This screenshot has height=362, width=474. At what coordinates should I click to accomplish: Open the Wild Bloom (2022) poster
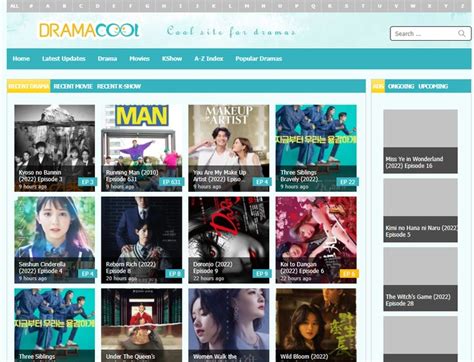tap(316, 325)
